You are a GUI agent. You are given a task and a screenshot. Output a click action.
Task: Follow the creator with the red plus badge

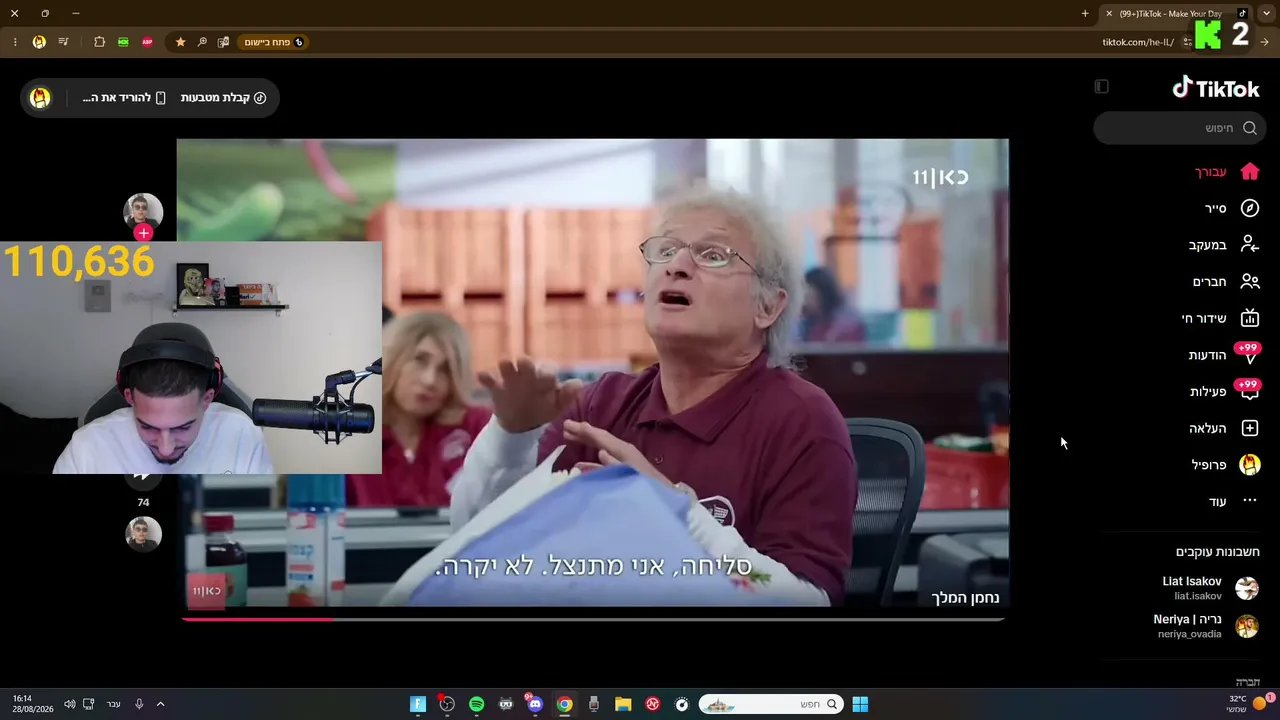pos(144,233)
